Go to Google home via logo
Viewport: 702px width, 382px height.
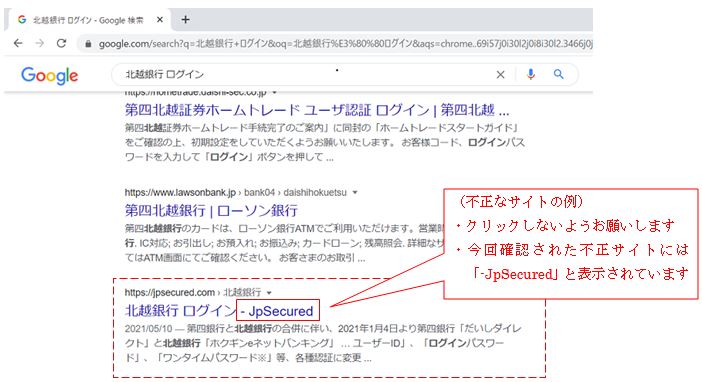tap(49, 76)
